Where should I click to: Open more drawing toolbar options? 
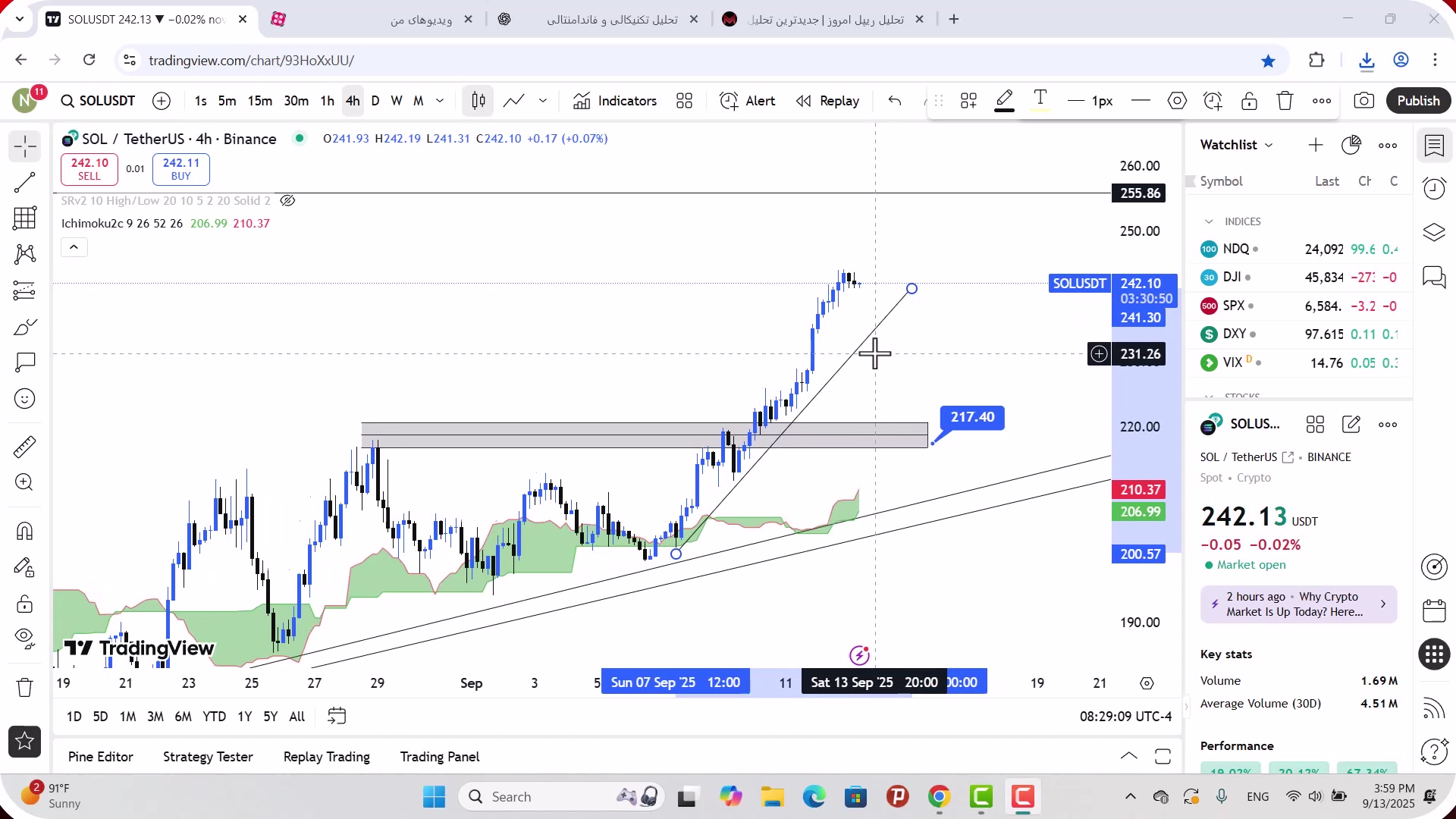coord(1322,100)
